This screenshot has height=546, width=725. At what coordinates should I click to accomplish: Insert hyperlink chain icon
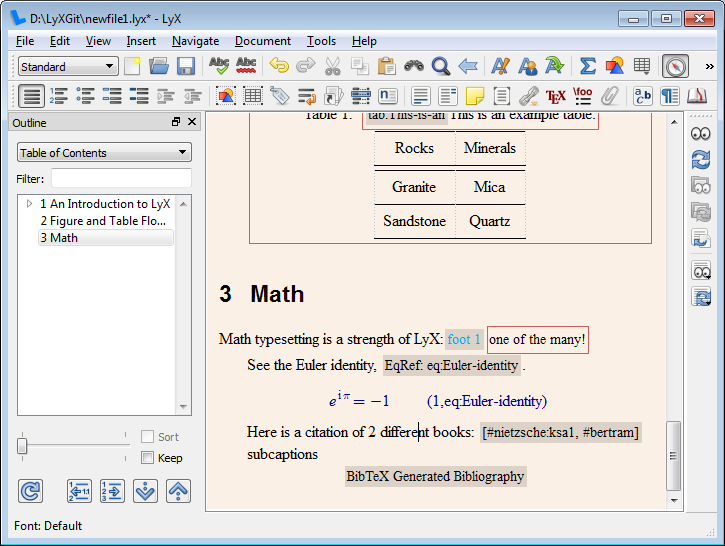[528, 96]
